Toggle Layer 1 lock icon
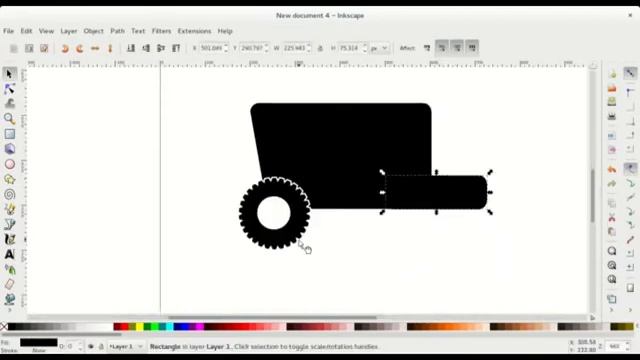This screenshot has height=360, width=640. click(x=101, y=347)
